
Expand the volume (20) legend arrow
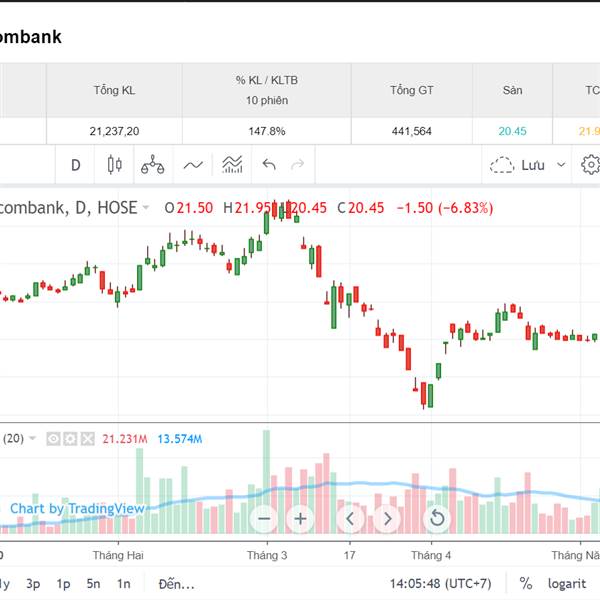(33, 439)
